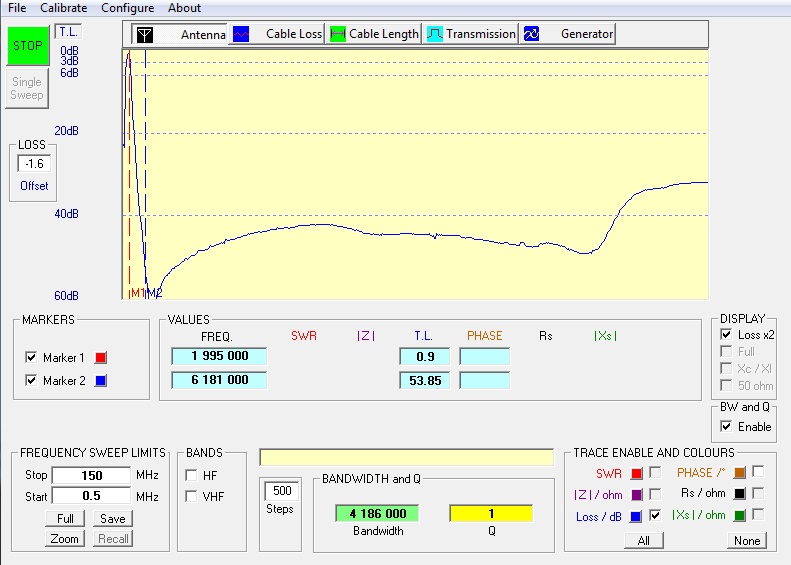Open the Calibrate menu

[x=64, y=8]
